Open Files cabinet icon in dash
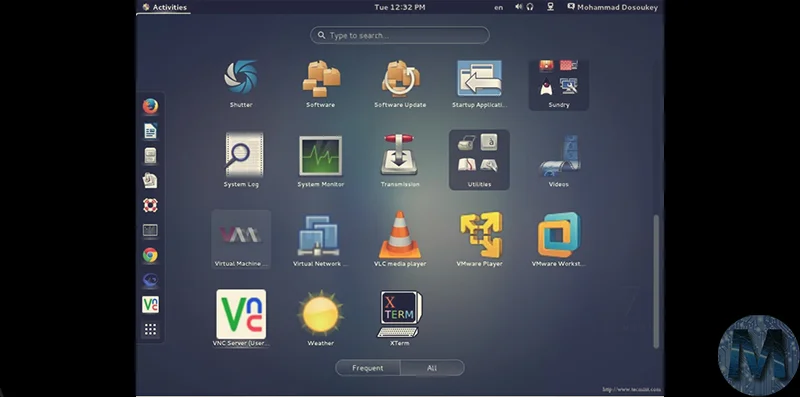 coord(150,156)
